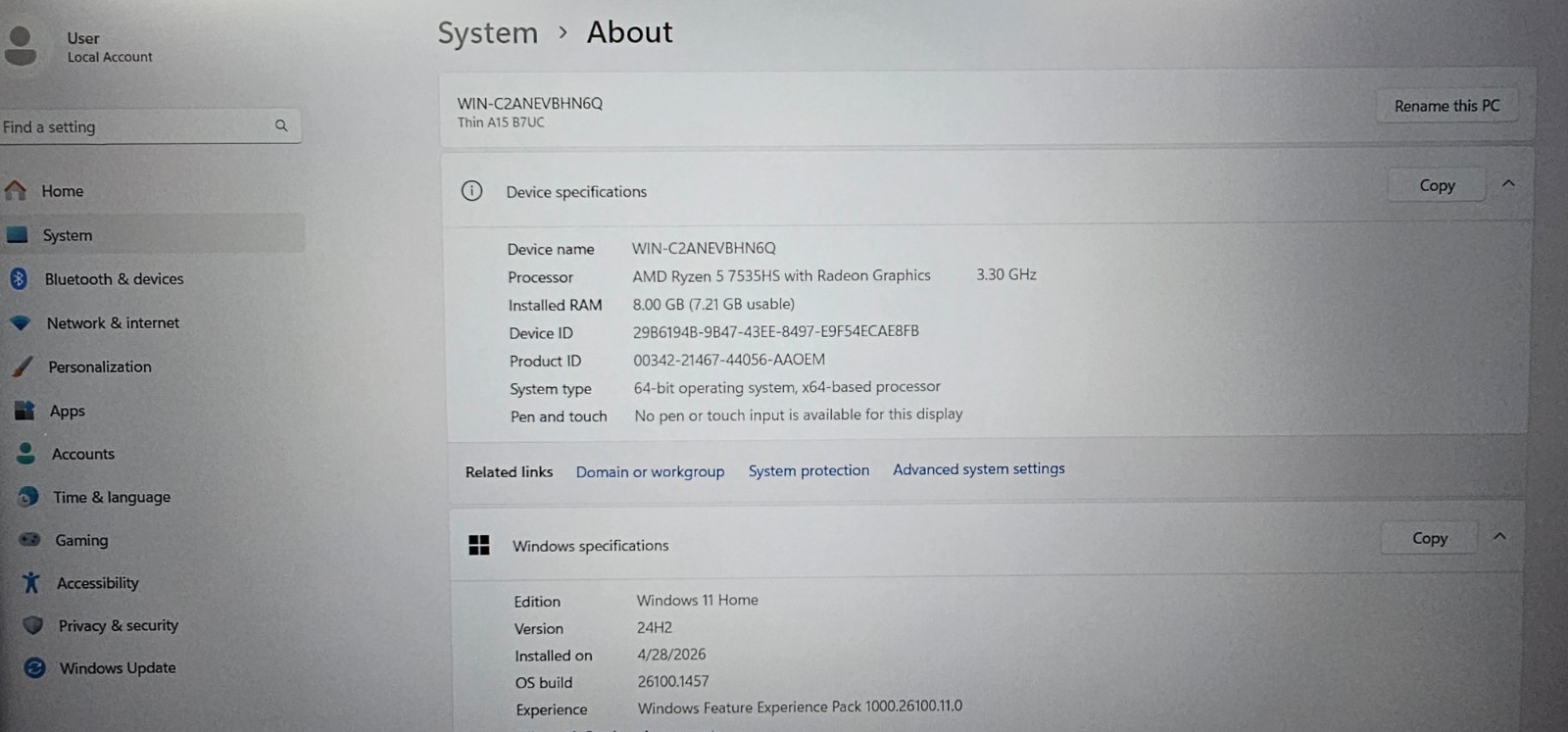Click the No pen or touch input text

pos(798,415)
